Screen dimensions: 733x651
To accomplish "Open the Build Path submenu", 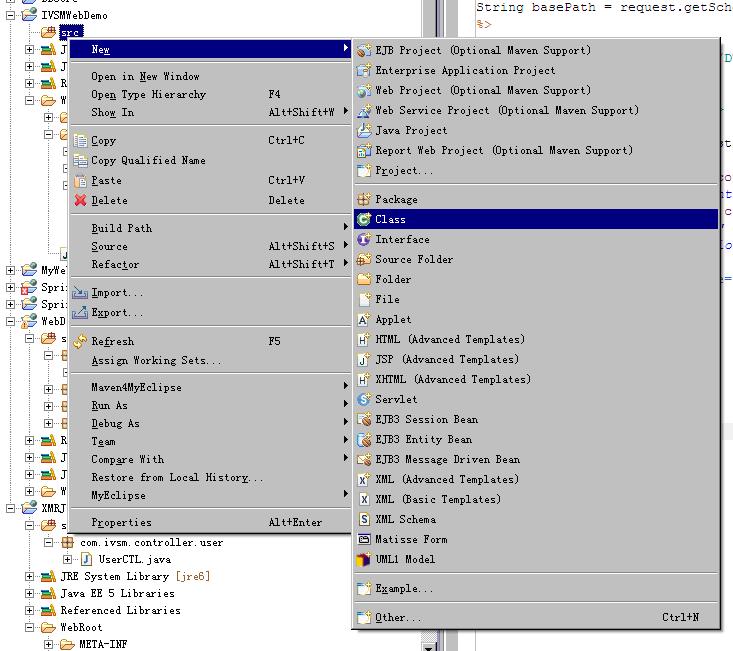I will coord(211,229).
